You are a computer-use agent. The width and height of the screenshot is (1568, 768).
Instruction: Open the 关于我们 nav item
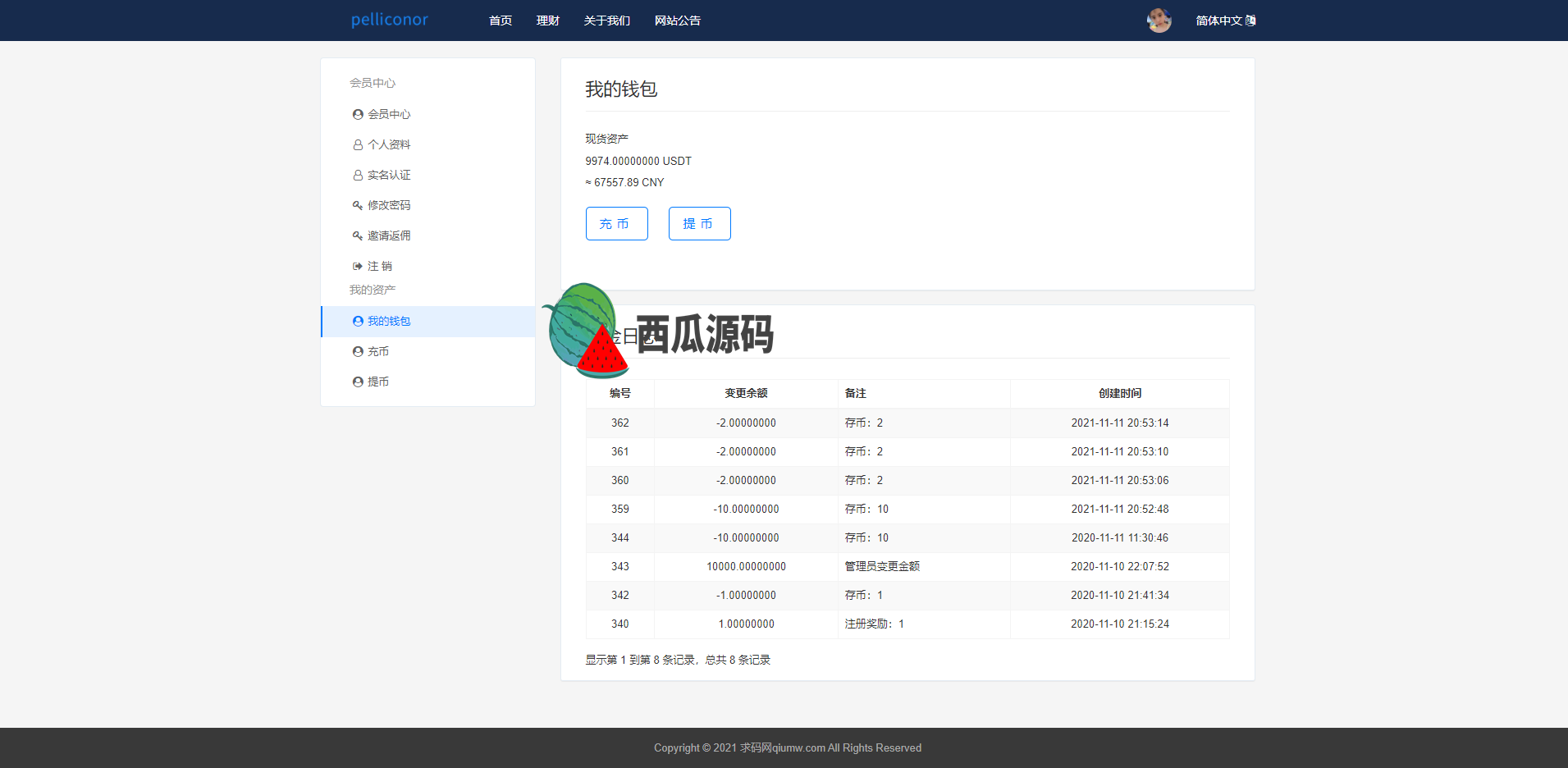click(607, 21)
